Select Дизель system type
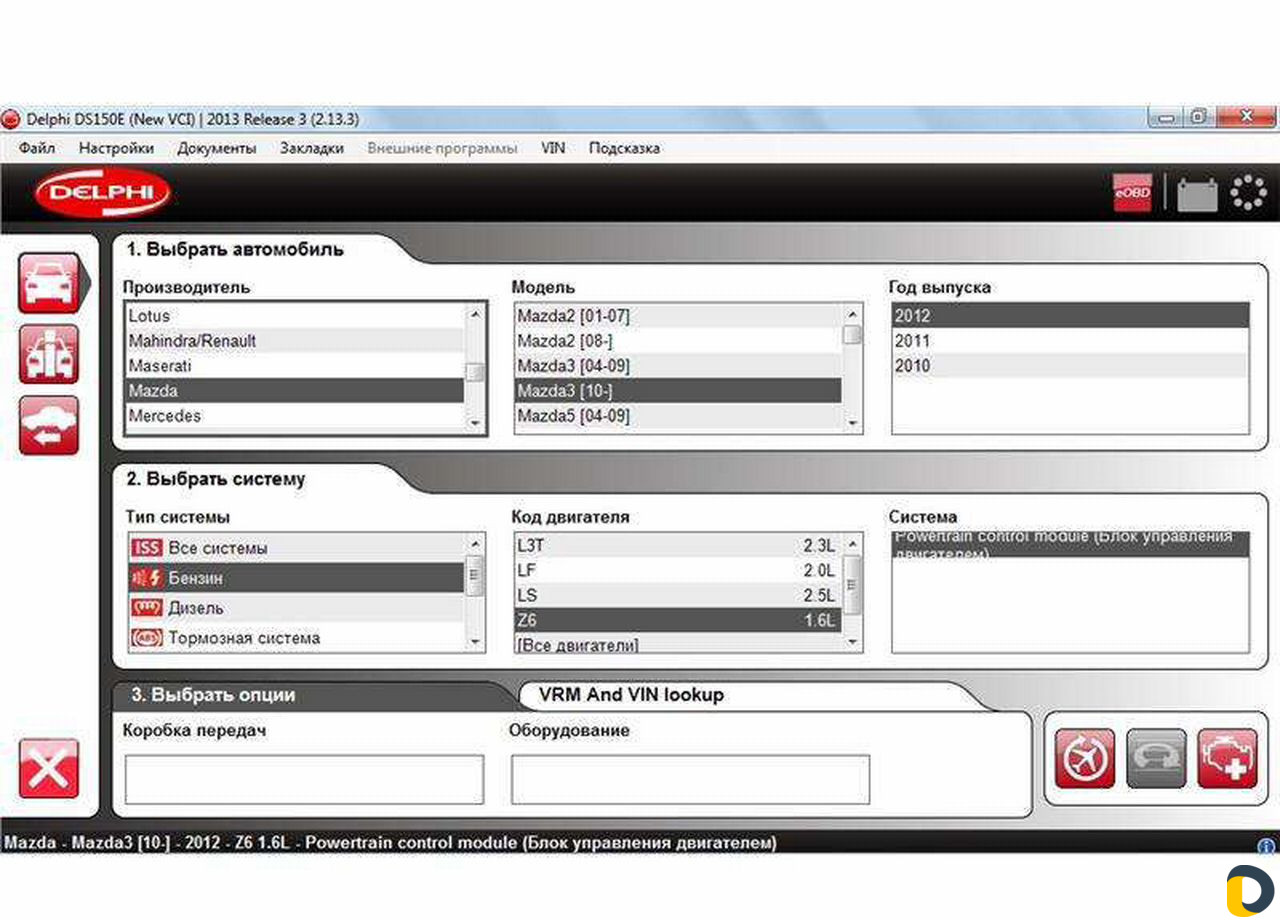 296,607
